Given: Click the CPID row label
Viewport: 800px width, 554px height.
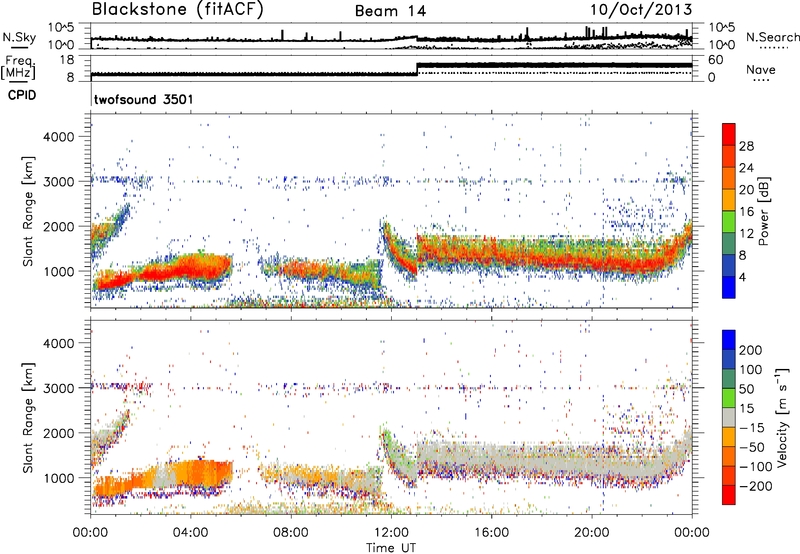Looking at the screenshot, I should point(22,95).
